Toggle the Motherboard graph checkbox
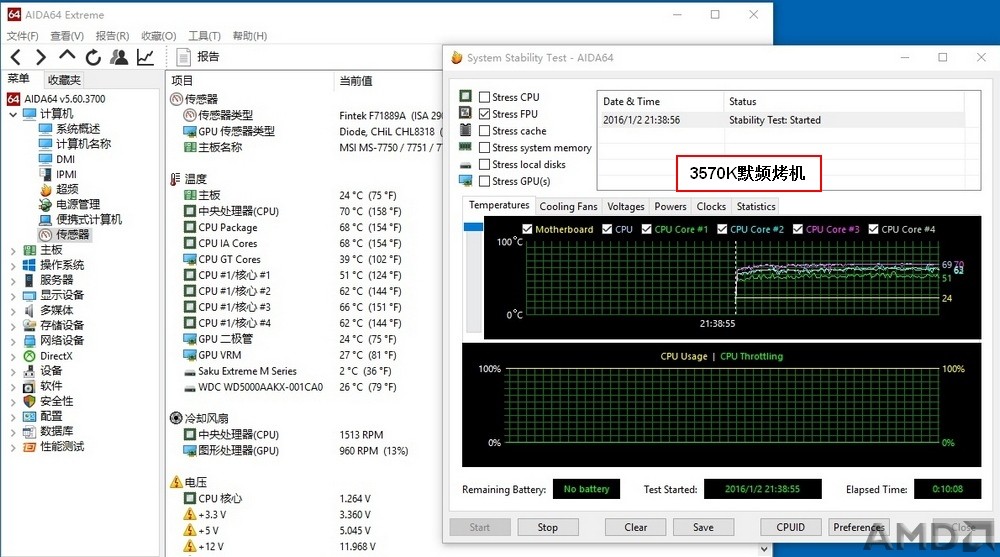This screenshot has width=1000, height=557. pos(527,229)
